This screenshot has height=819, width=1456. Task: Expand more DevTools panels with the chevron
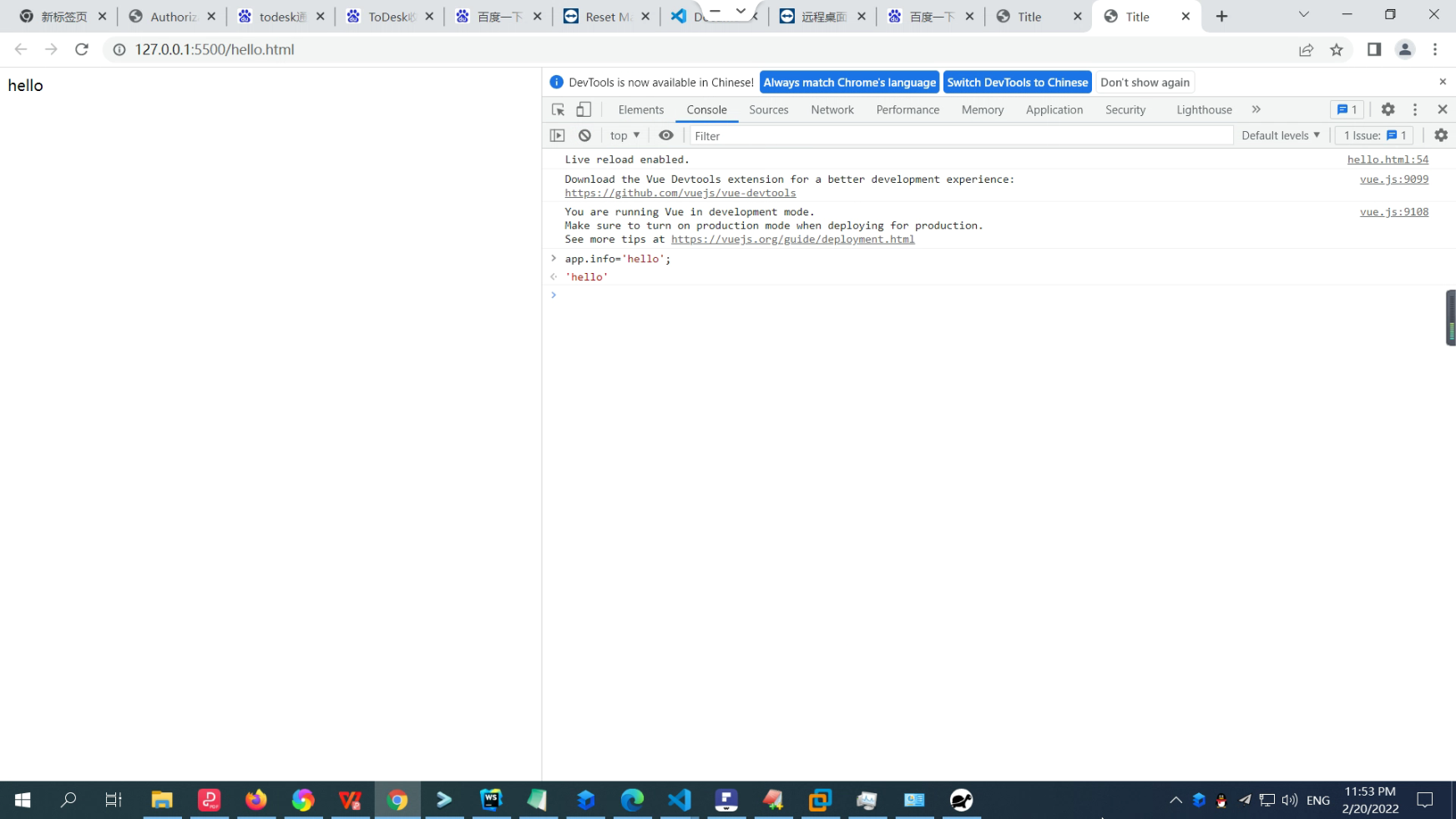click(x=1256, y=109)
